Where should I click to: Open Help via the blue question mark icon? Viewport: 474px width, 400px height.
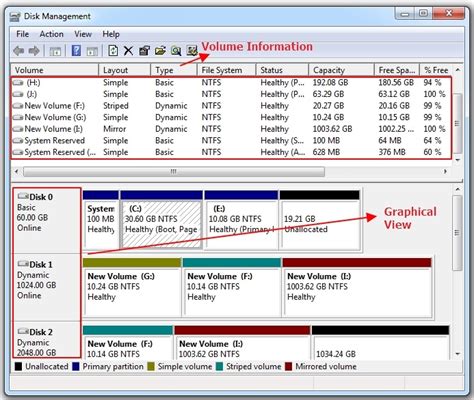pos(76,51)
